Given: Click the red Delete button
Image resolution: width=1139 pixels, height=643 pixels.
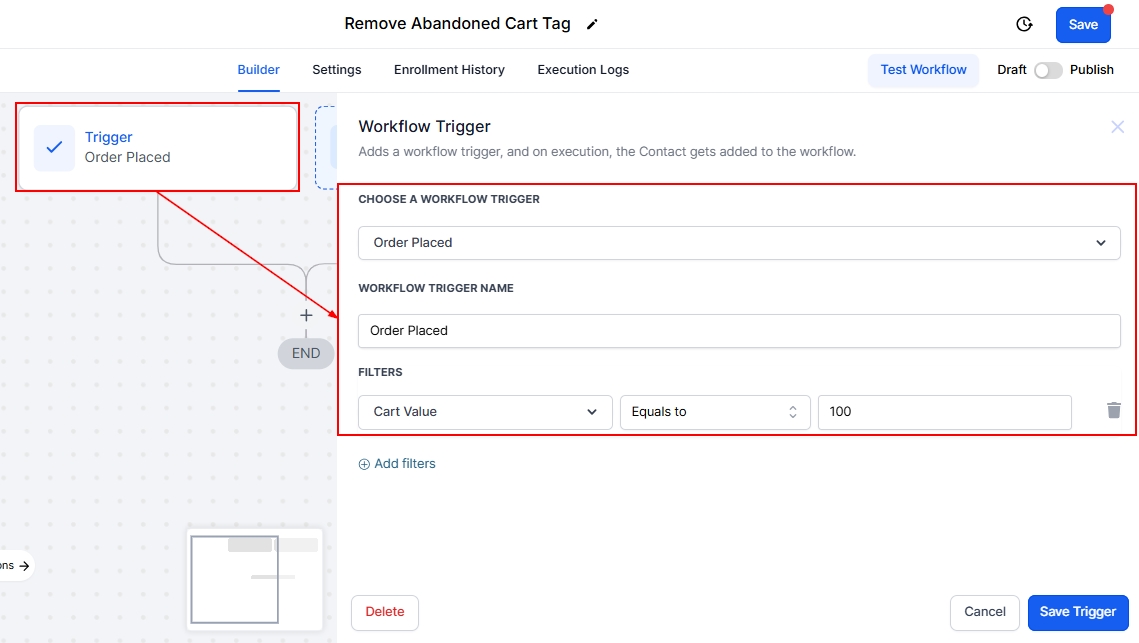Looking at the screenshot, I should (385, 612).
